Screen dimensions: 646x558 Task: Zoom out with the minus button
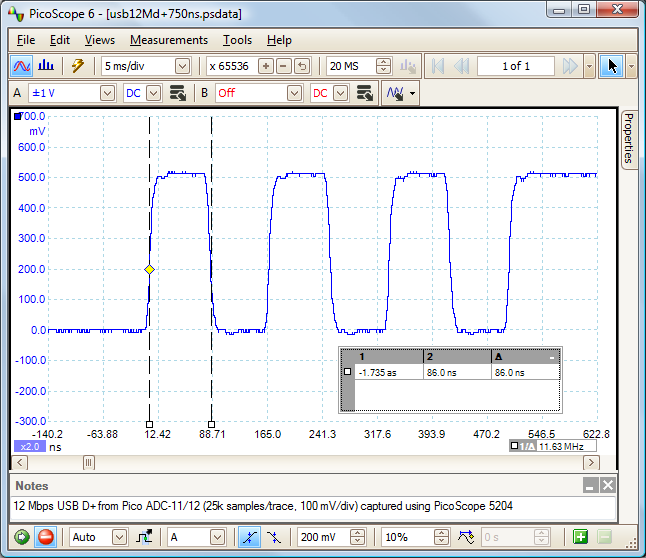pos(284,66)
